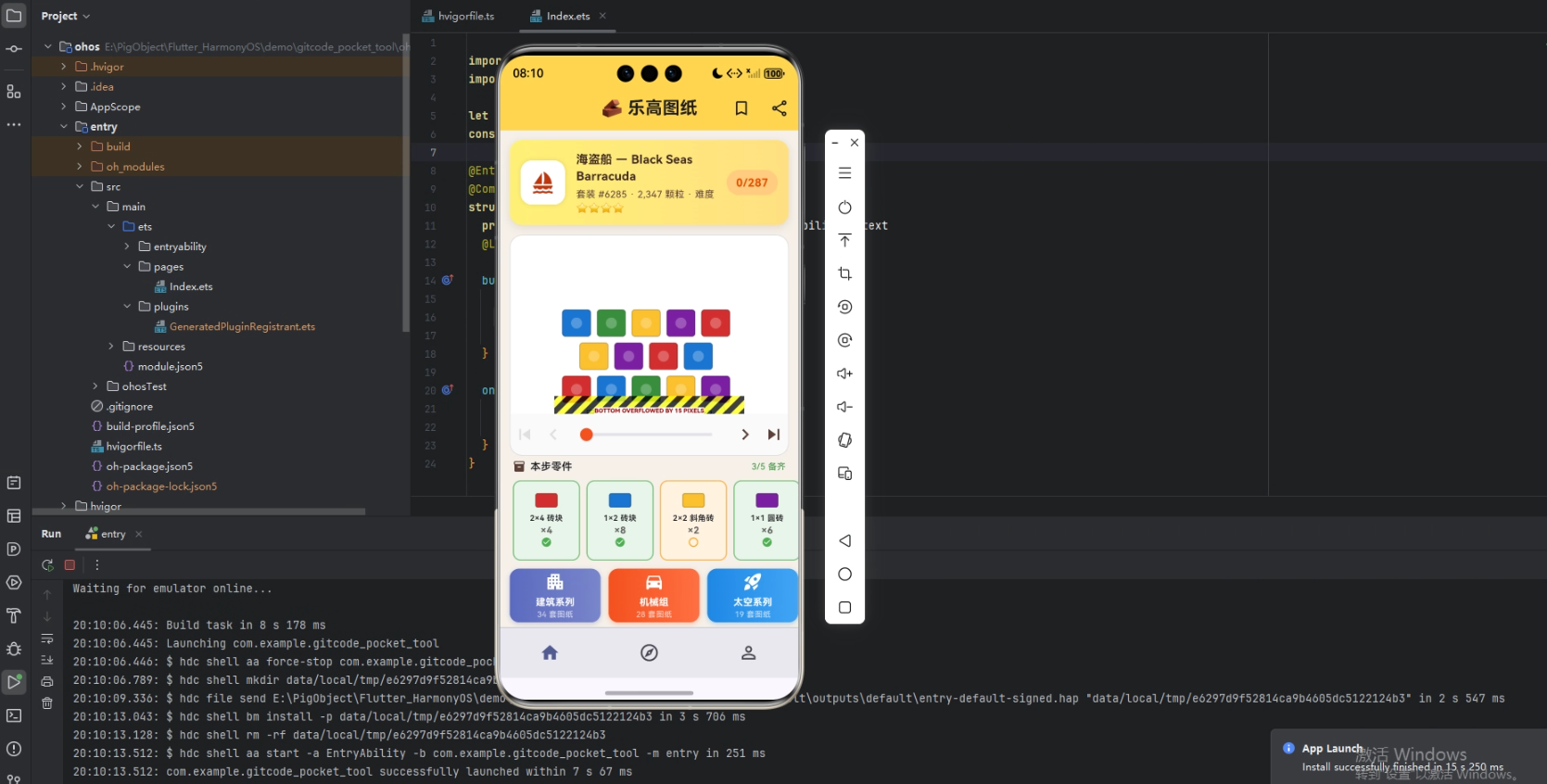Screen dimensions: 1547x784
Task: Jump to the first build step
Action: point(525,435)
